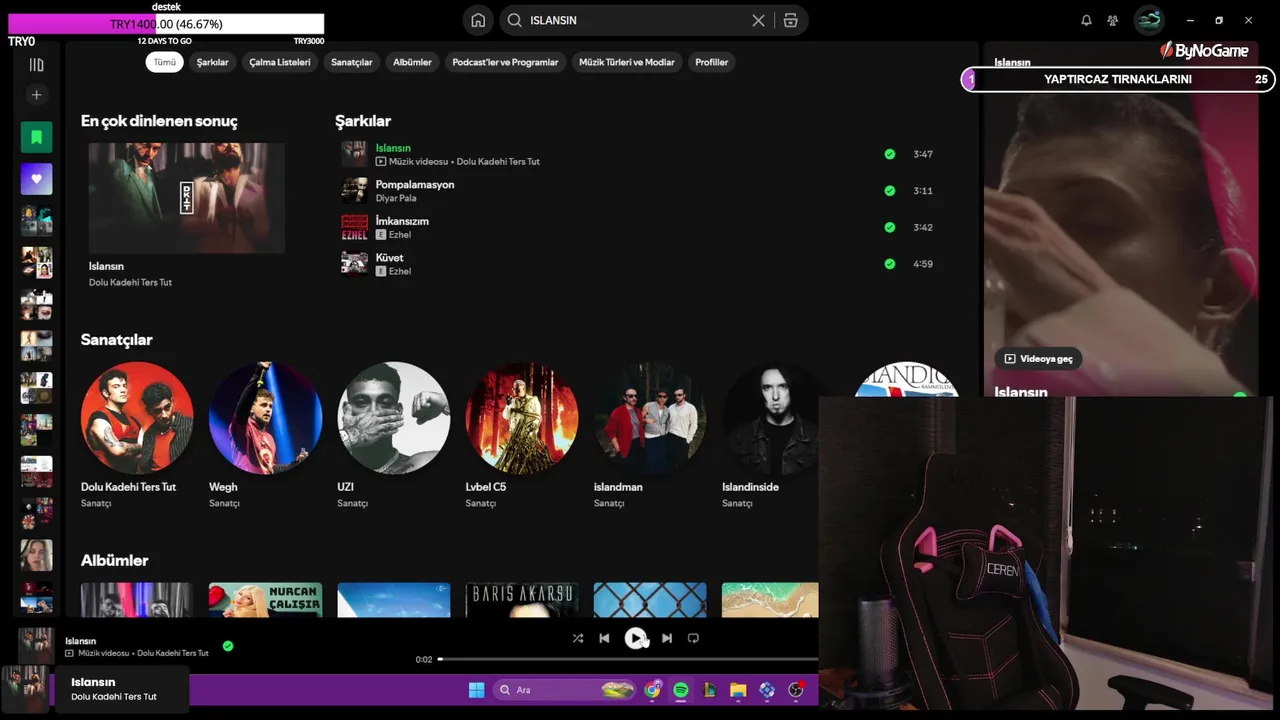
Task: Open notifications bell
Action: pyautogui.click(x=1086, y=20)
